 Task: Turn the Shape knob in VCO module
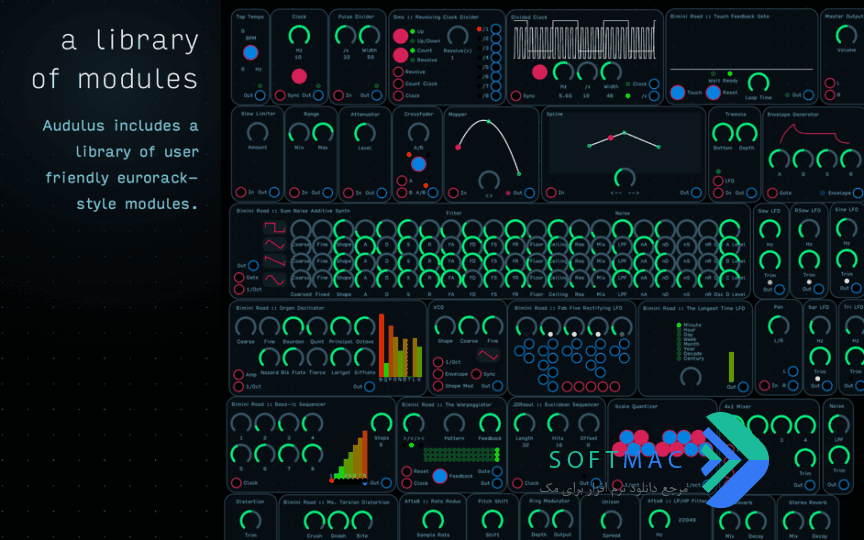click(445, 326)
